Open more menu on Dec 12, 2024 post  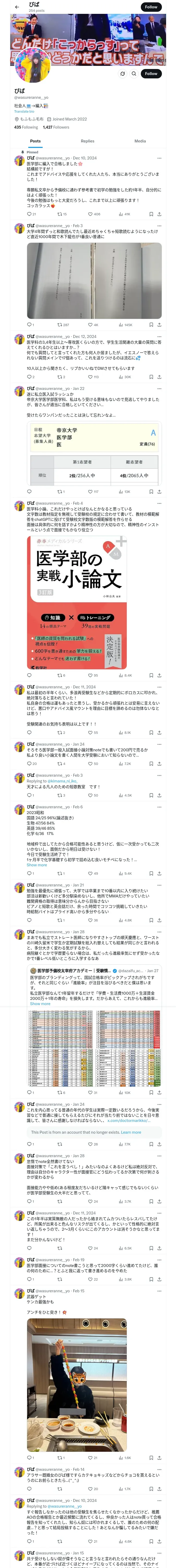tap(159, 337)
